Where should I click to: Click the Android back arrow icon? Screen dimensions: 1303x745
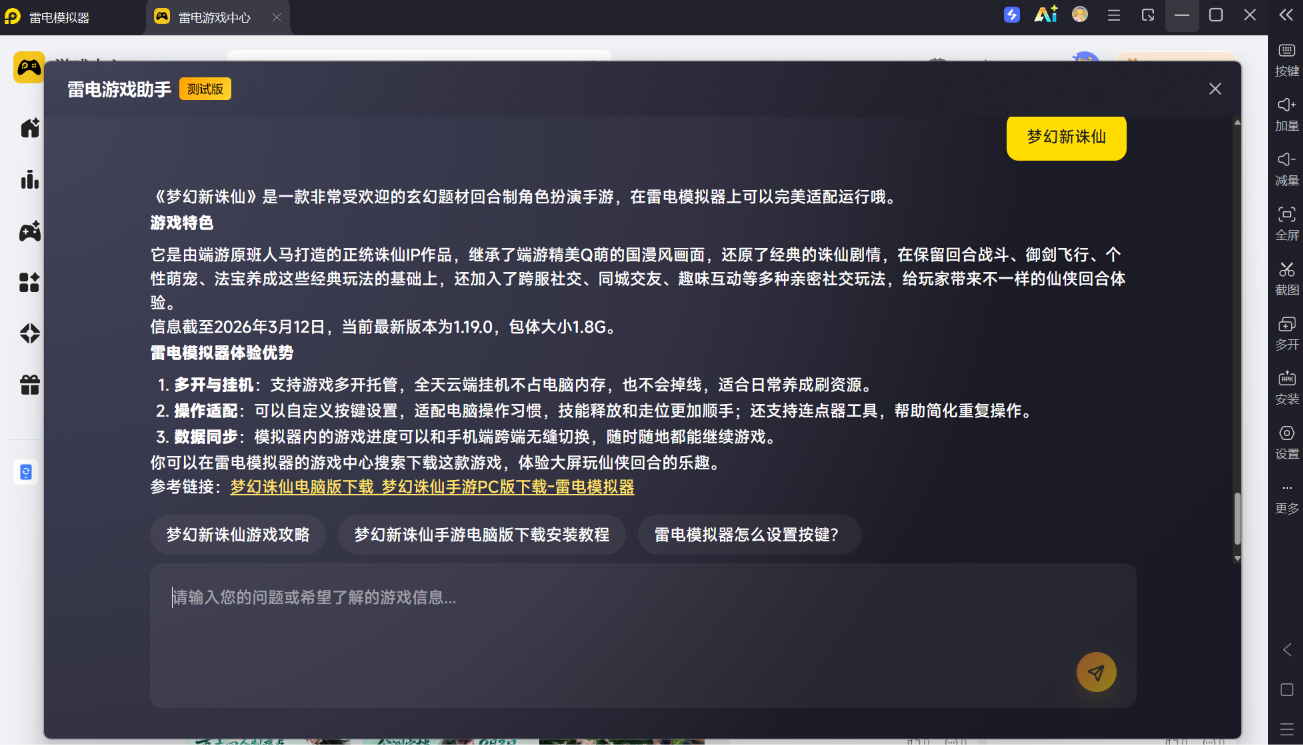pyautogui.click(x=1287, y=650)
